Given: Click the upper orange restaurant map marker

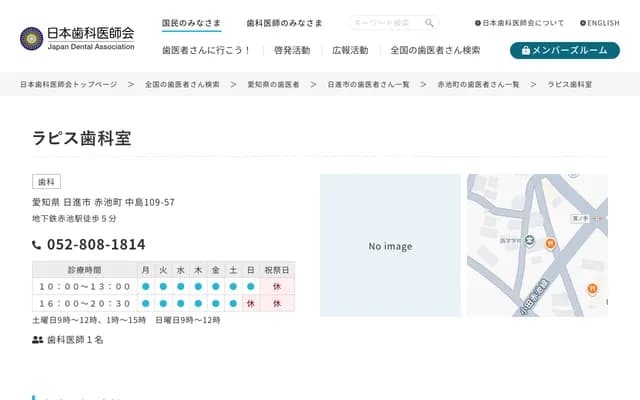Looking at the screenshot, I should coord(550,244).
